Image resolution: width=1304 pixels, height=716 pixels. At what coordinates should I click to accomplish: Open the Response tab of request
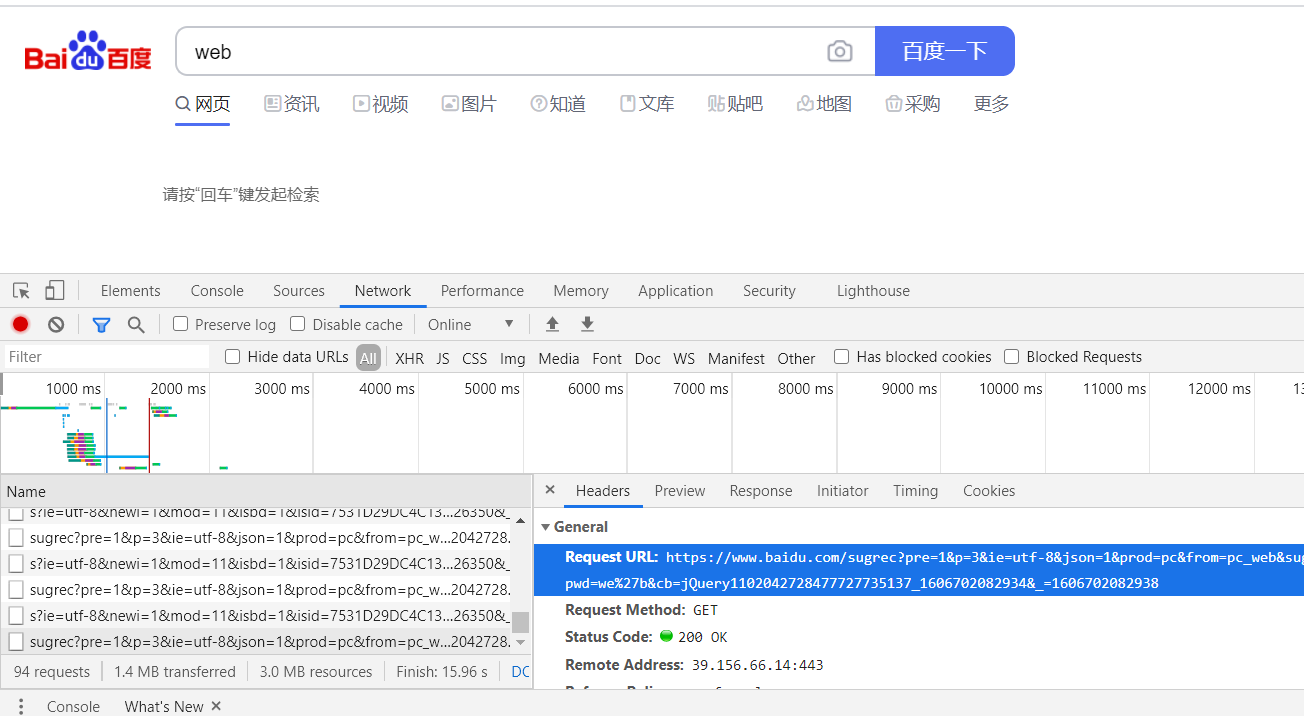click(x=761, y=491)
